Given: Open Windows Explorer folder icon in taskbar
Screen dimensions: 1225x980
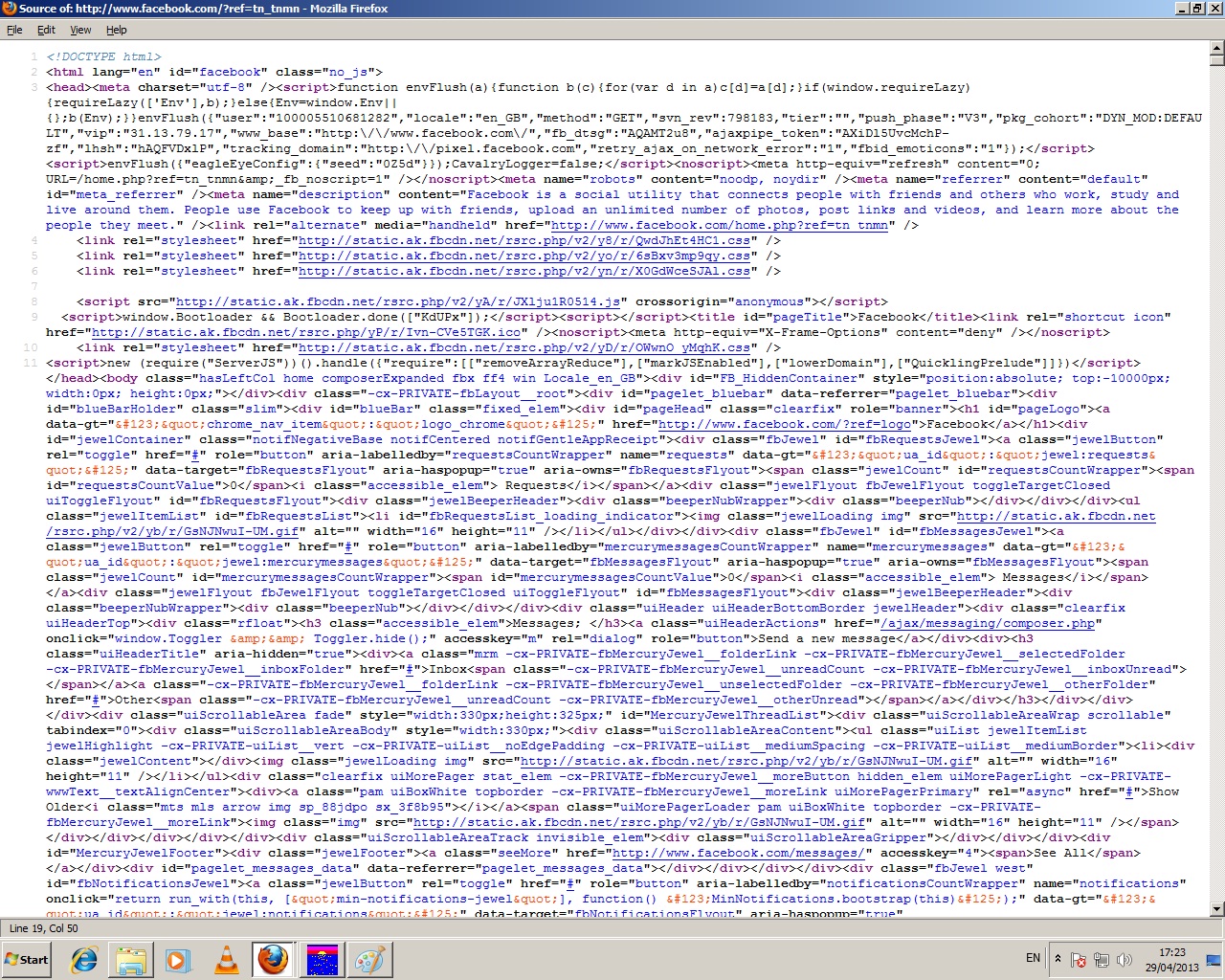Looking at the screenshot, I should tap(131, 959).
